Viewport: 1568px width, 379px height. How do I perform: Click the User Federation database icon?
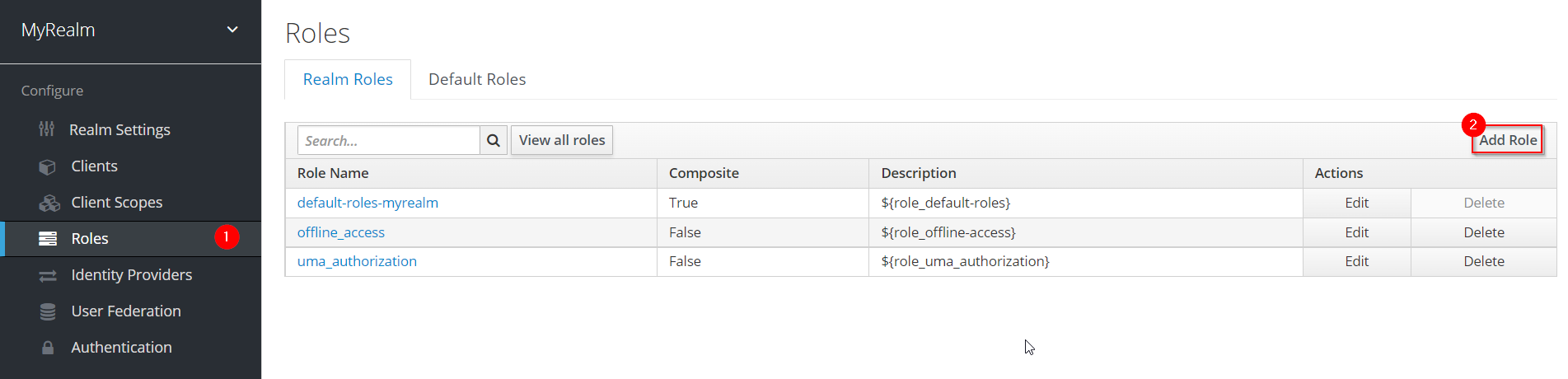(48, 311)
